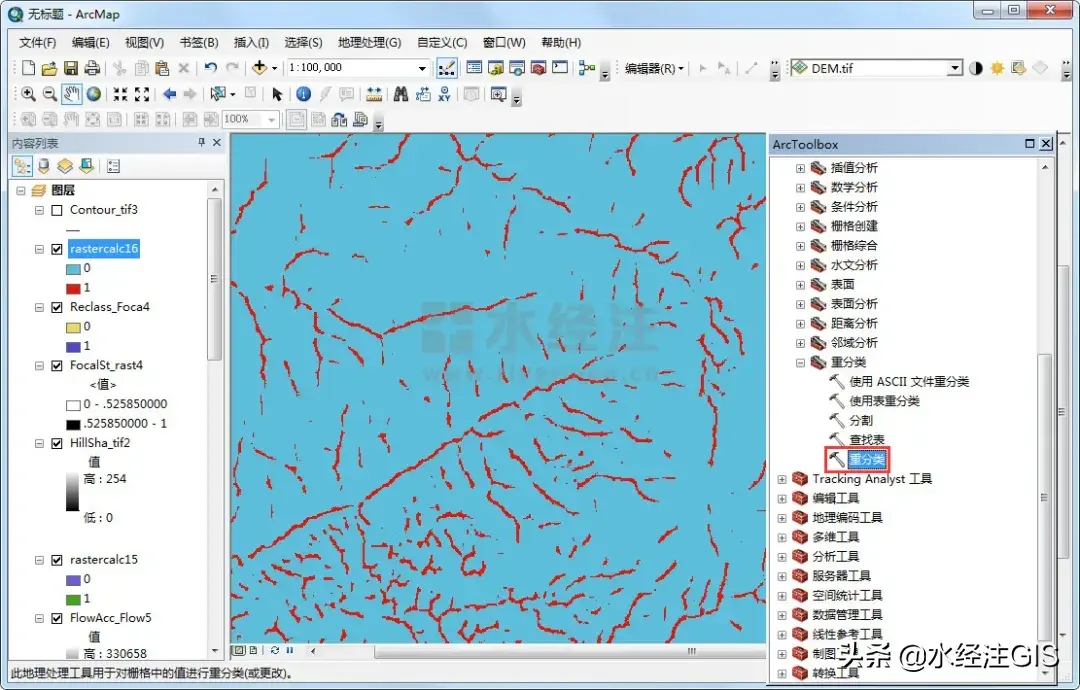Activate the Identify info tool
The height and width of the screenshot is (690, 1080).
point(302,94)
